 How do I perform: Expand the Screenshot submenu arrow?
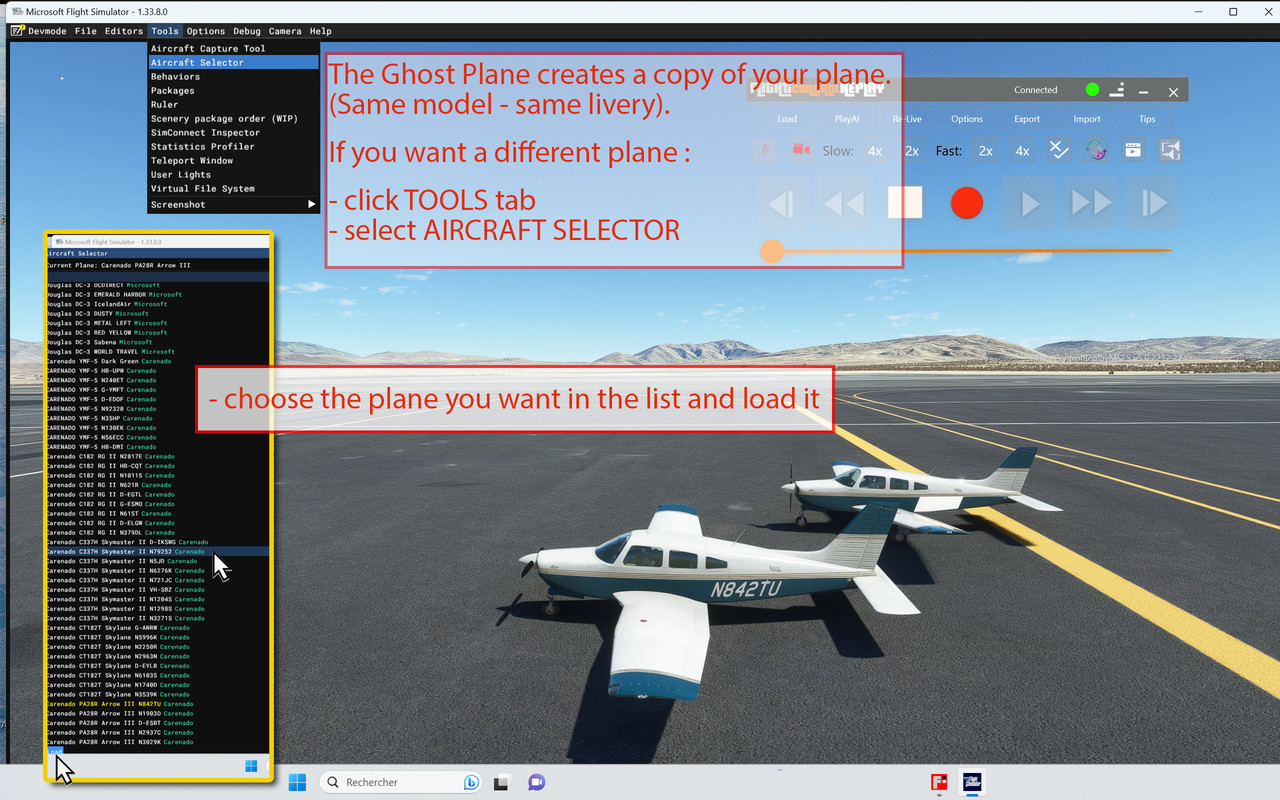[x=311, y=204]
